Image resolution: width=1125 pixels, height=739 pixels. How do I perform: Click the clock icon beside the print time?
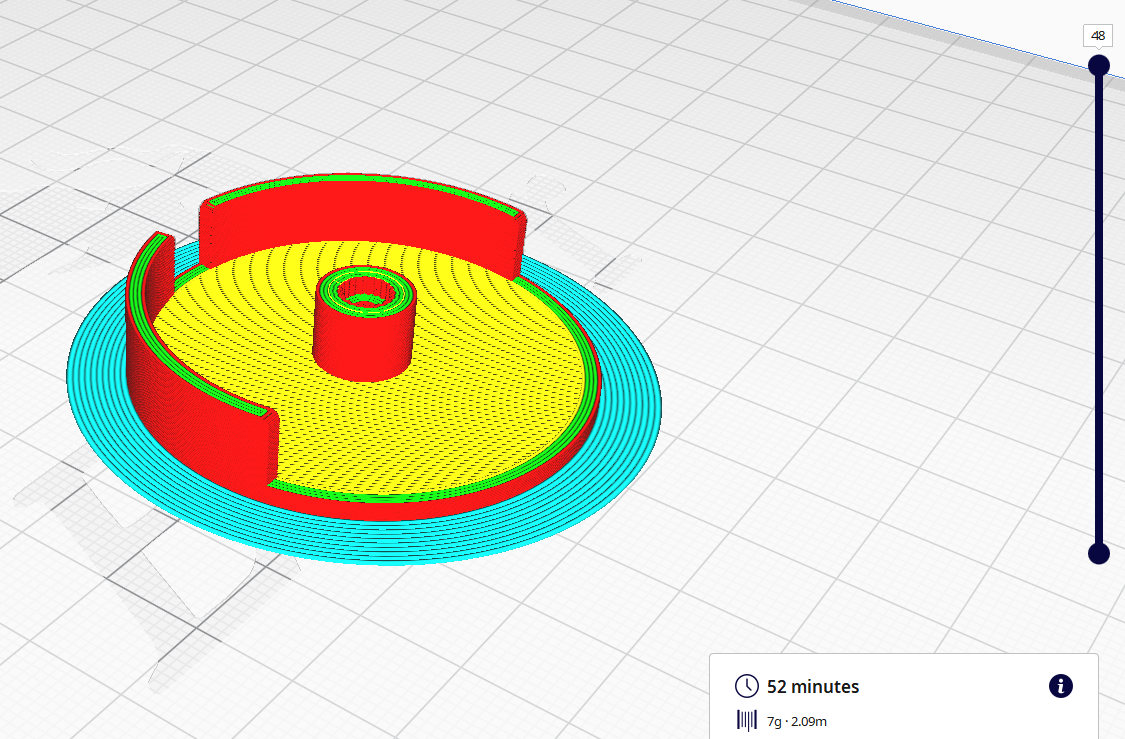pyautogui.click(x=746, y=686)
